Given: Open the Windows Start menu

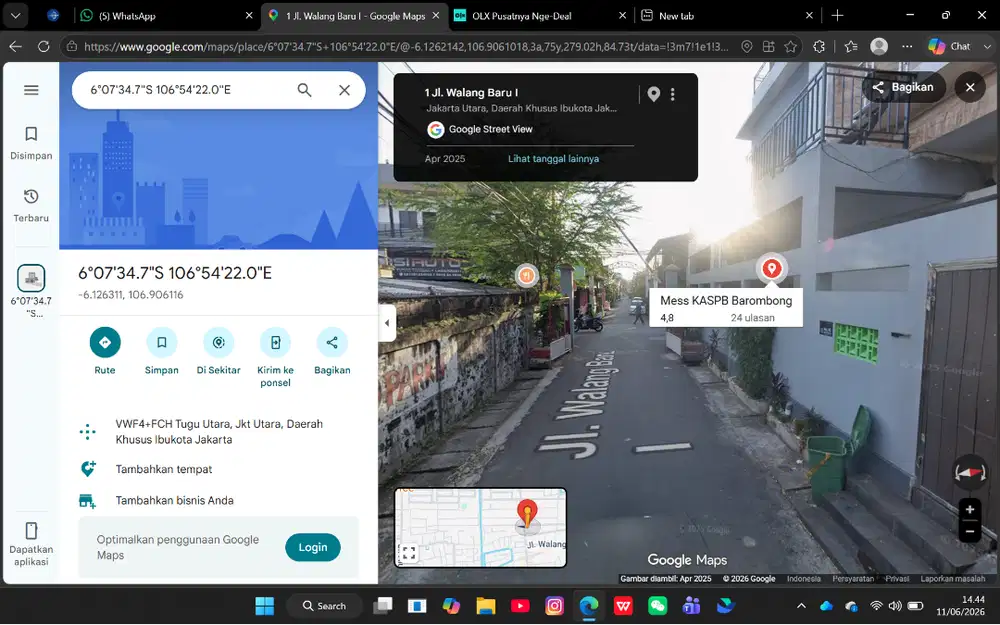Looking at the screenshot, I should click(x=264, y=606).
